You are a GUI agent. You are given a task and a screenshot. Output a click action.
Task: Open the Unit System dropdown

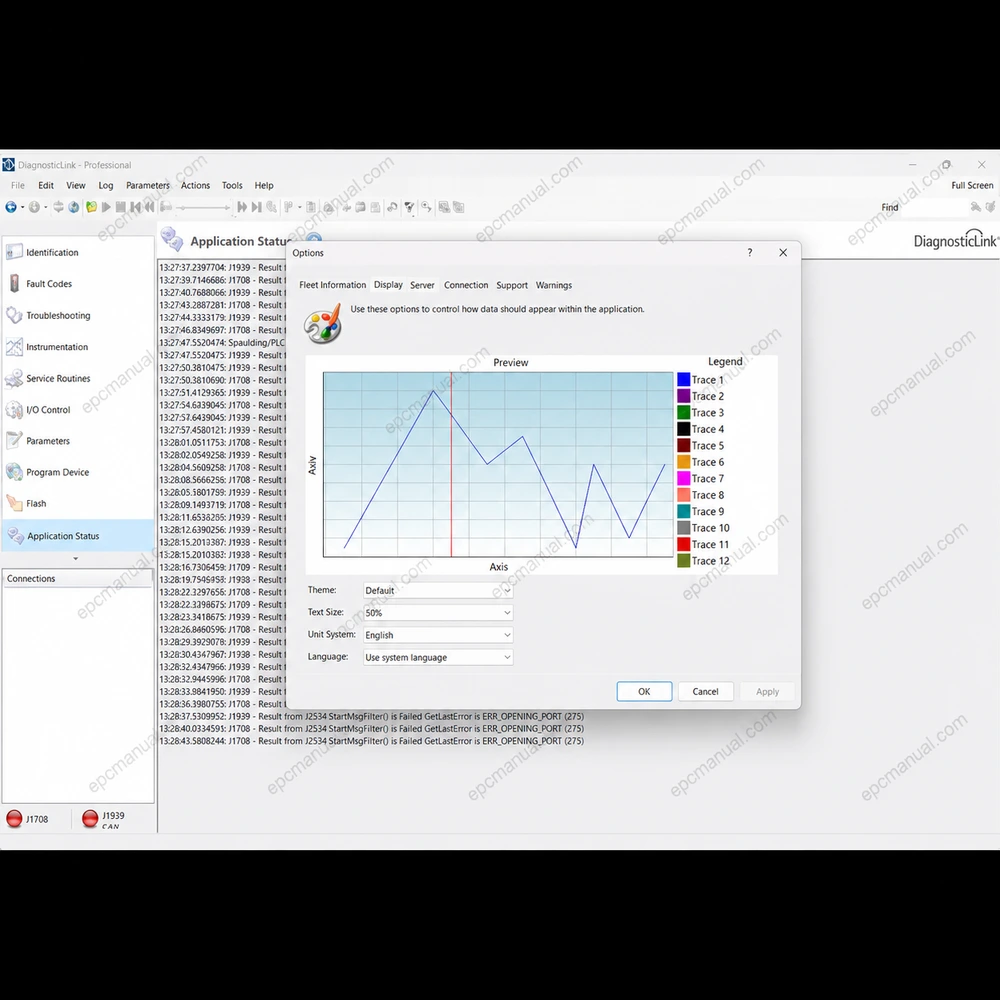438,635
